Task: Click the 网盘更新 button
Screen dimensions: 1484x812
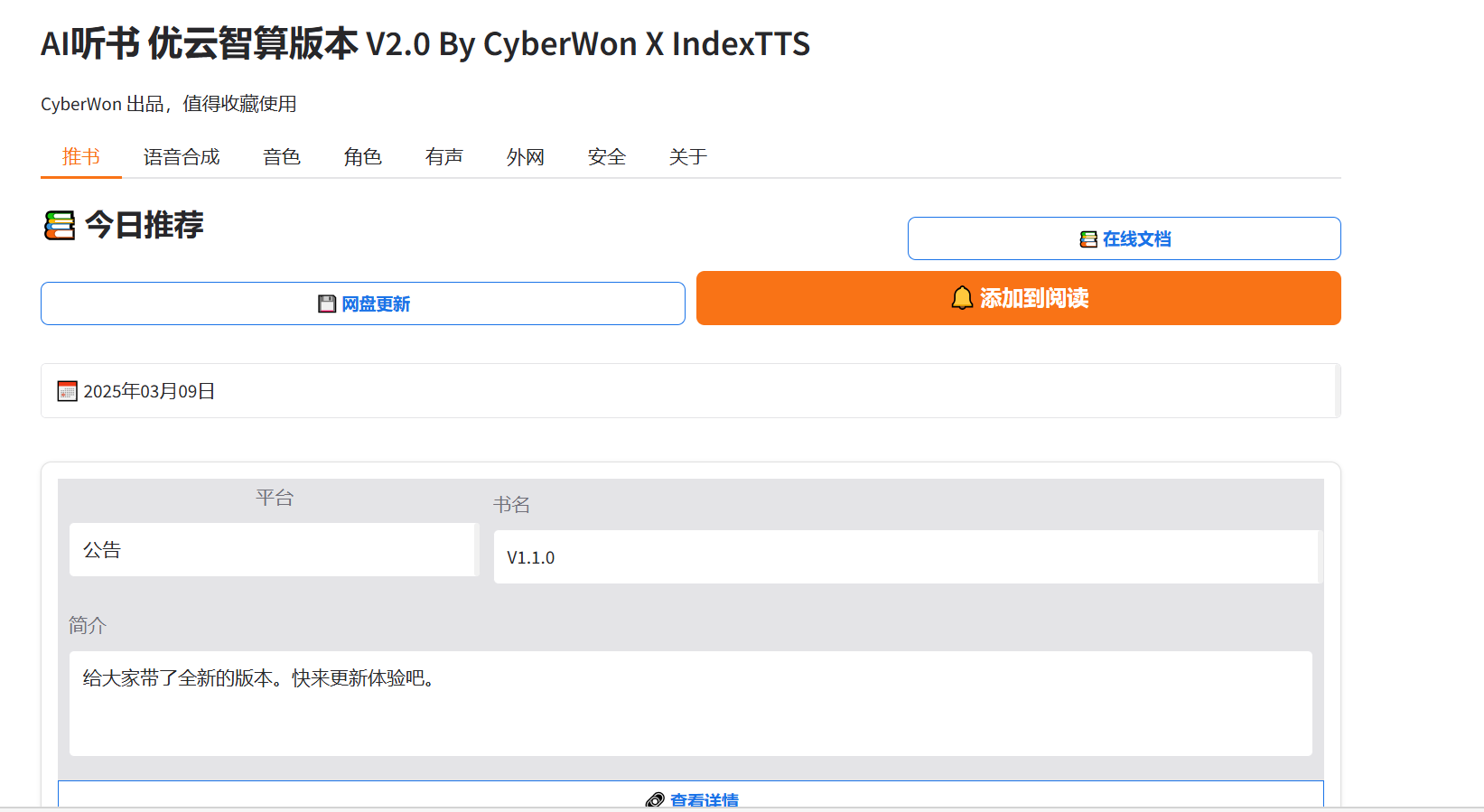Action: 363,303
